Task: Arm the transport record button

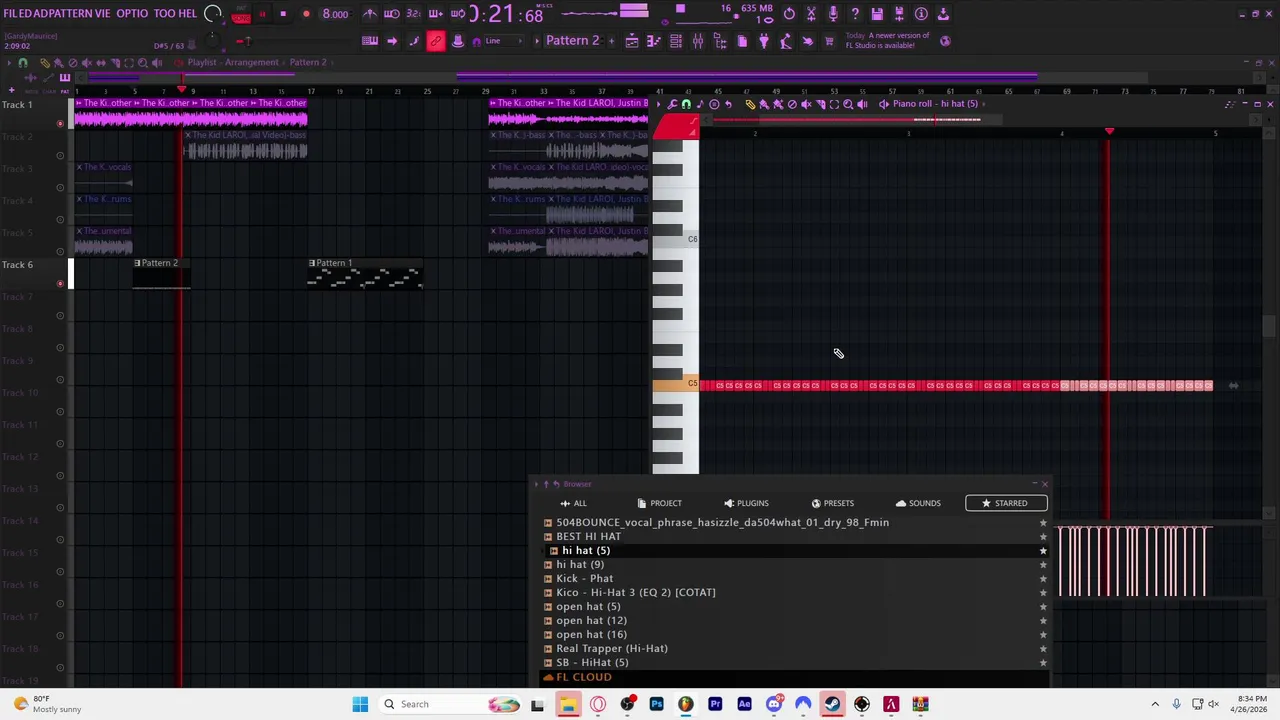Action: point(306,14)
